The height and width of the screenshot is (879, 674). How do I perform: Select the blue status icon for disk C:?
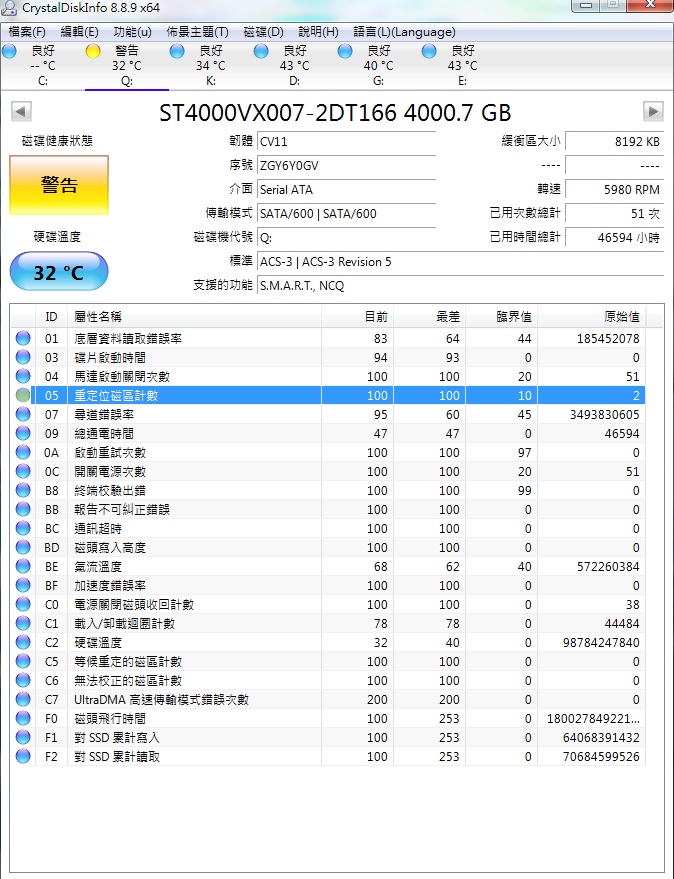pyautogui.click(x=9, y=51)
